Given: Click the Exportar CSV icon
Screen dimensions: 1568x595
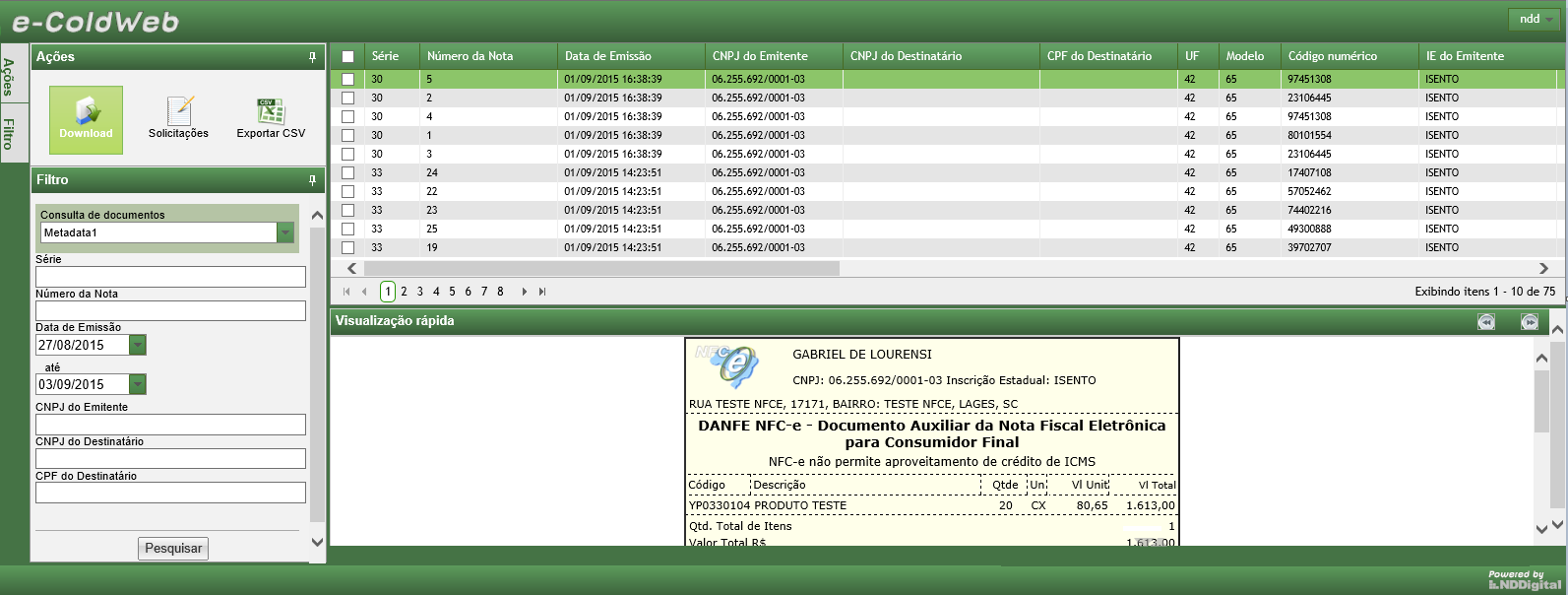Looking at the screenshot, I should tap(271, 117).
